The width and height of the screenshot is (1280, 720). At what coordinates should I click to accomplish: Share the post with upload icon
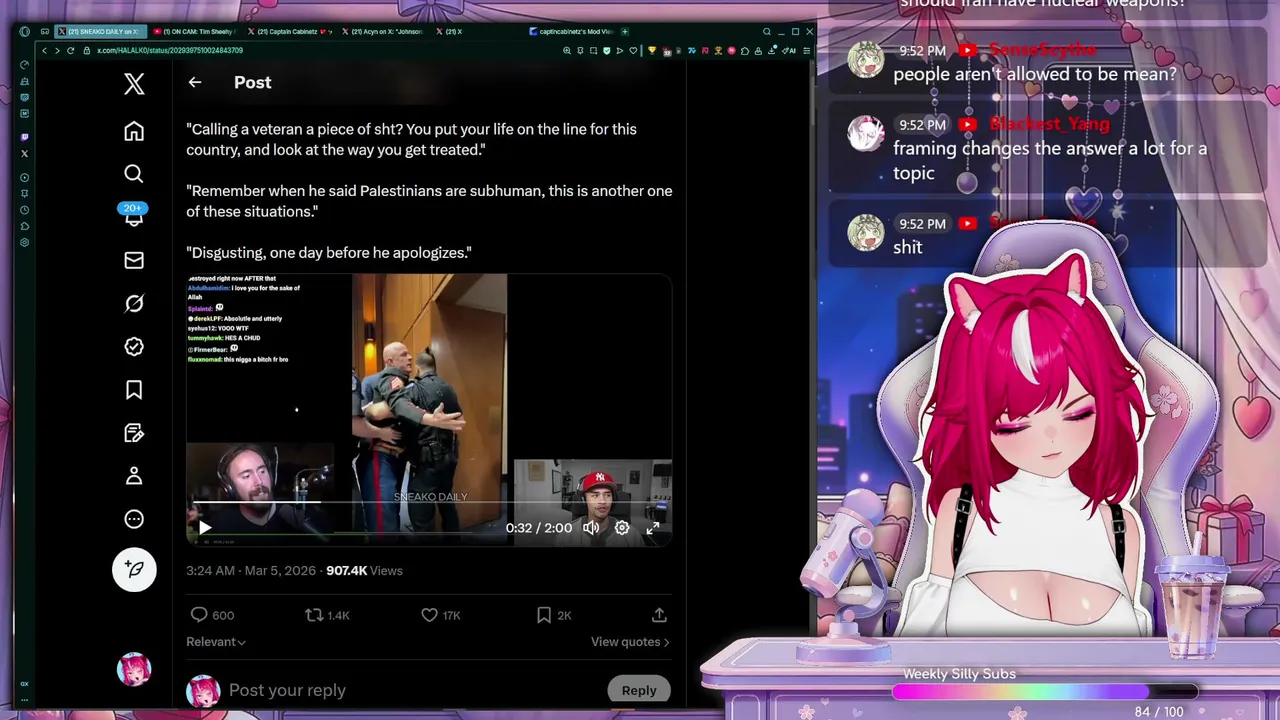point(659,615)
